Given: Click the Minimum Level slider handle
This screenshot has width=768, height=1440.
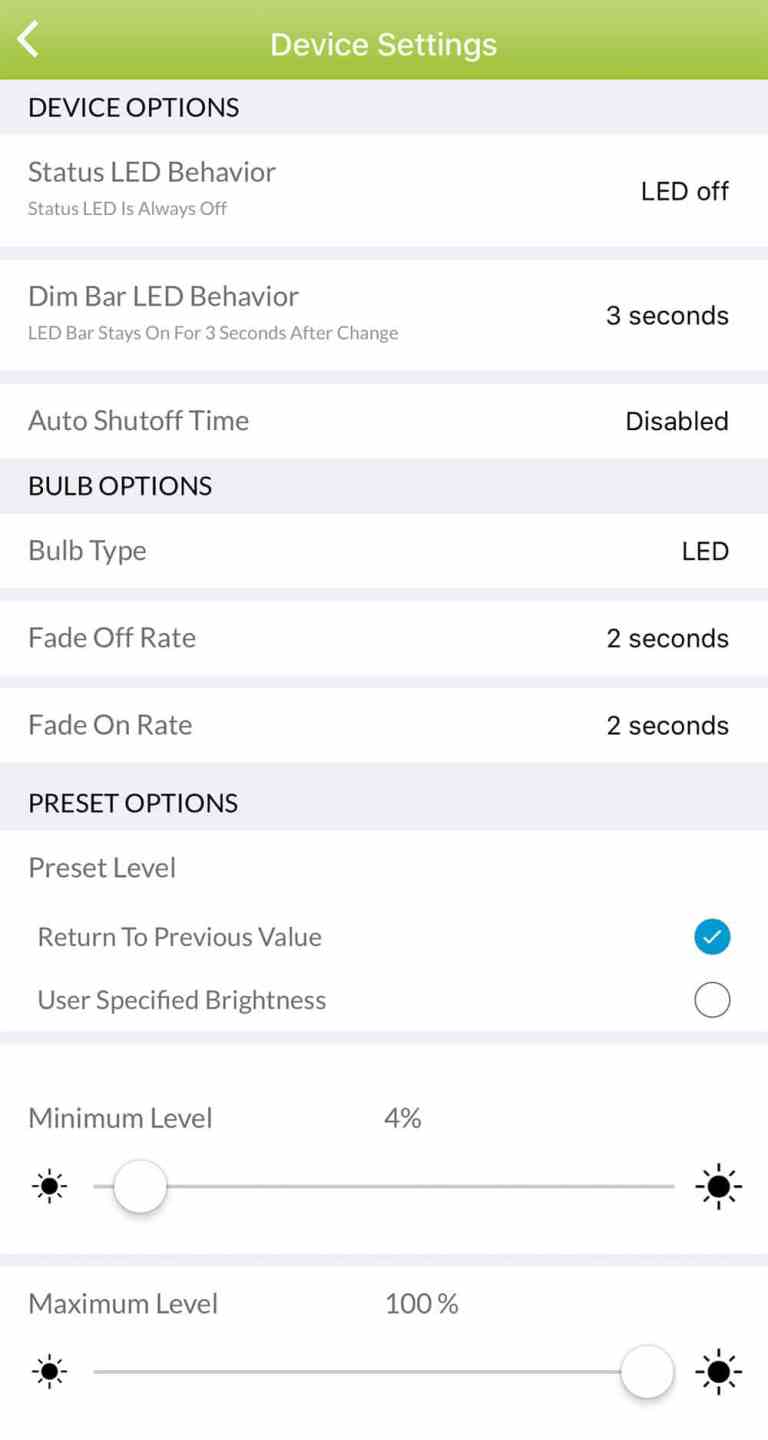Looking at the screenshot, I should (140, 1187).
